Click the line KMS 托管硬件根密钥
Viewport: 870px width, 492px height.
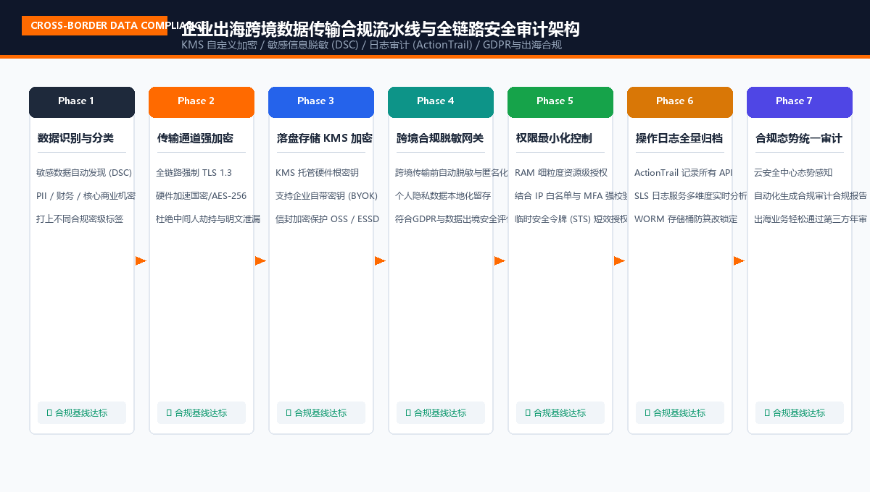click(x=317, y=173)
